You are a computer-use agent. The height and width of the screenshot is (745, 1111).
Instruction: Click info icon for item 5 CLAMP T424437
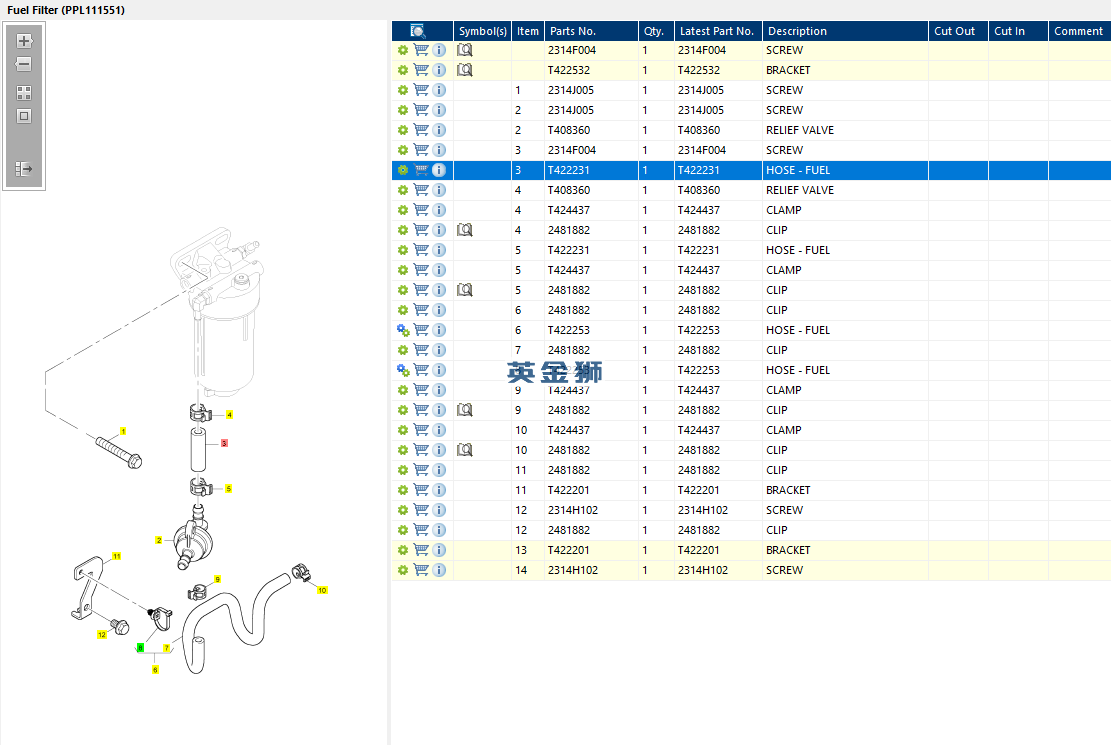439,270
